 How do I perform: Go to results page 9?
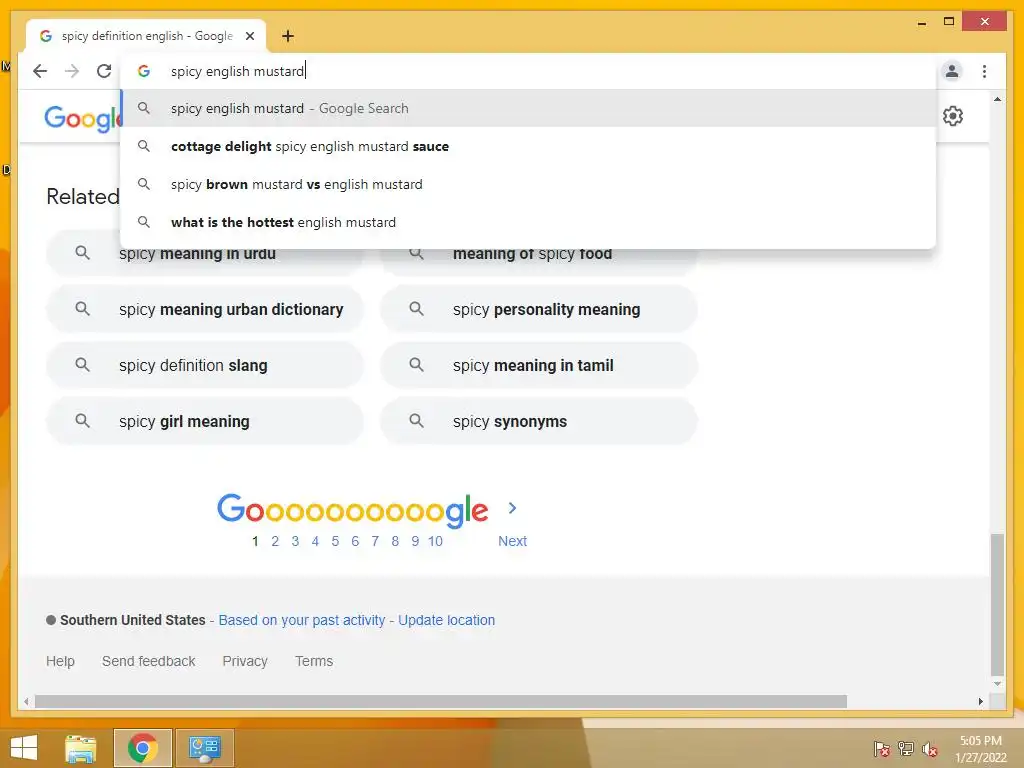415,541
